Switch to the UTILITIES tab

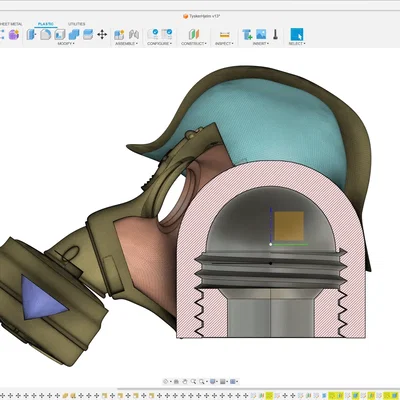76,24
